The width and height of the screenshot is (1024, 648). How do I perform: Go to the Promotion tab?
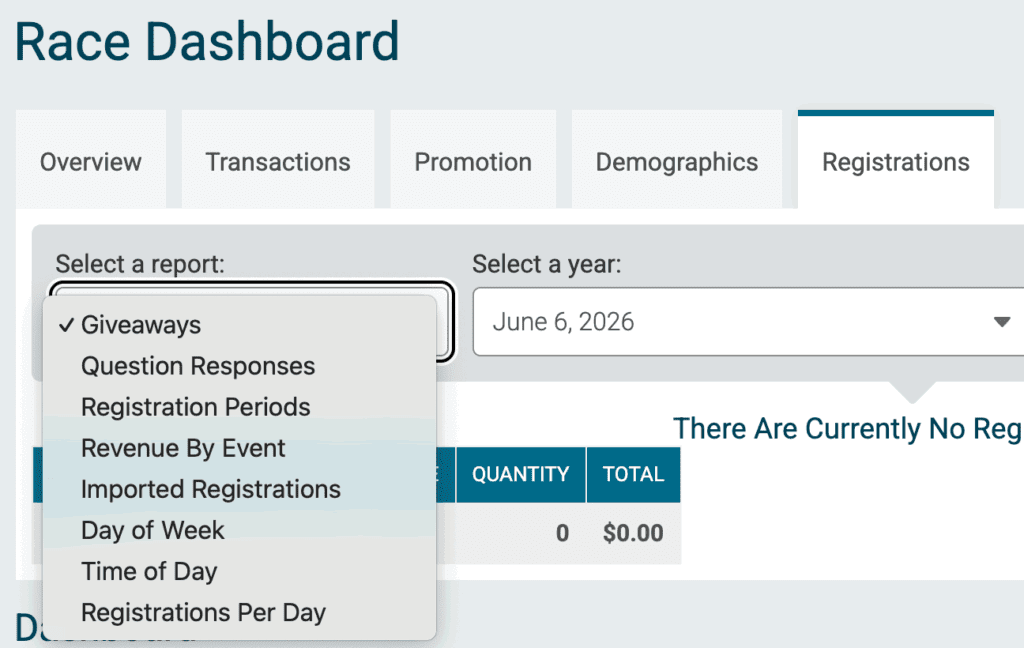coord(473,162)
